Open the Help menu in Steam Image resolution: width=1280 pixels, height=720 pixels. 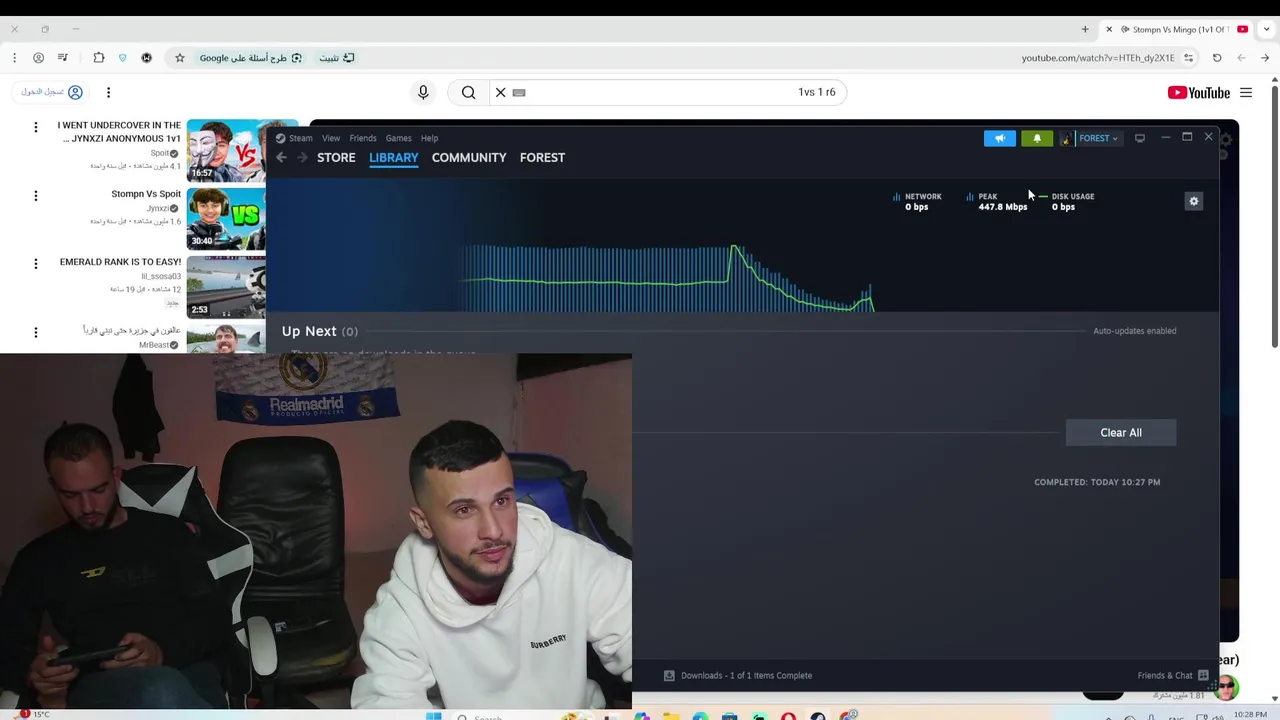(429, 138)
